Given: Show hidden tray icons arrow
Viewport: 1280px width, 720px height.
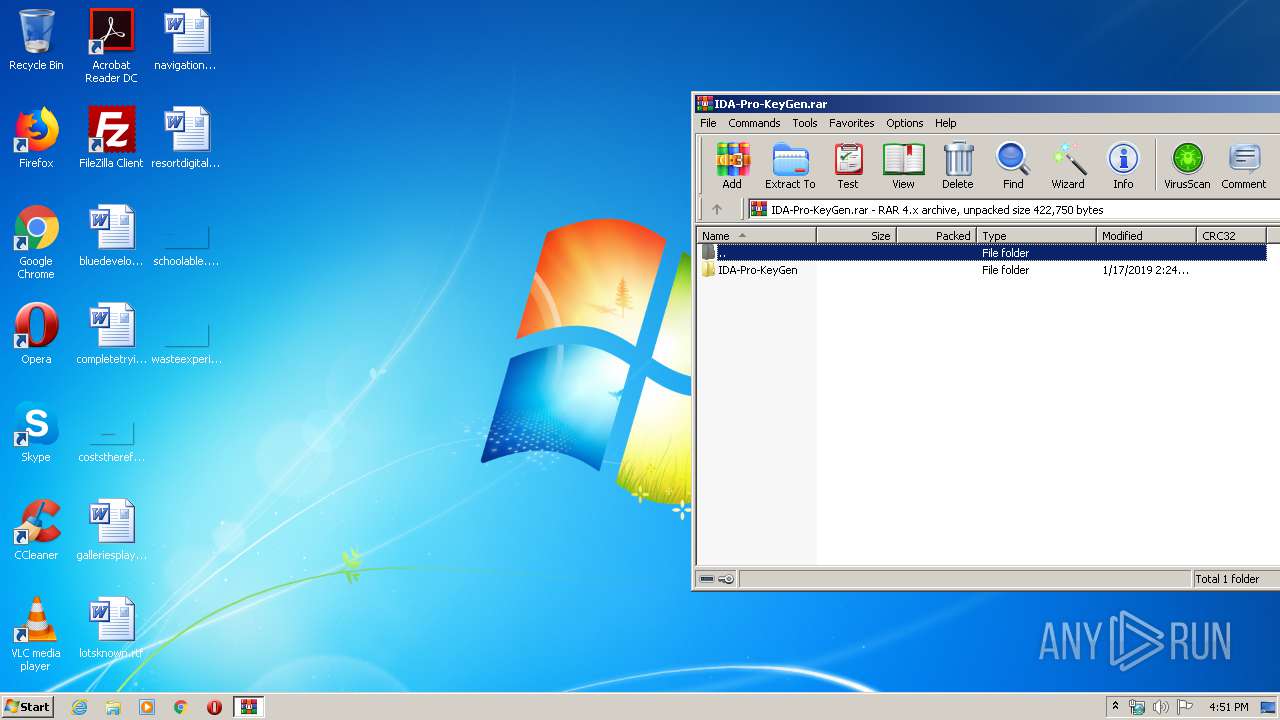Looking at the screenshot, I should pos(1115,707).
